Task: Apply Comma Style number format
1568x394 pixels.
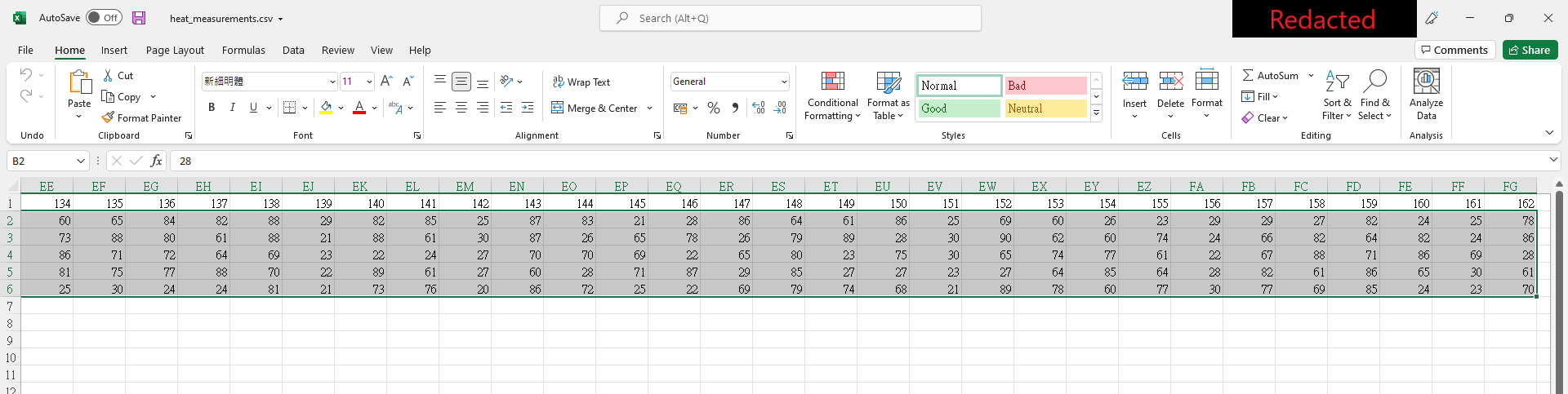Action: pos(735,107)
